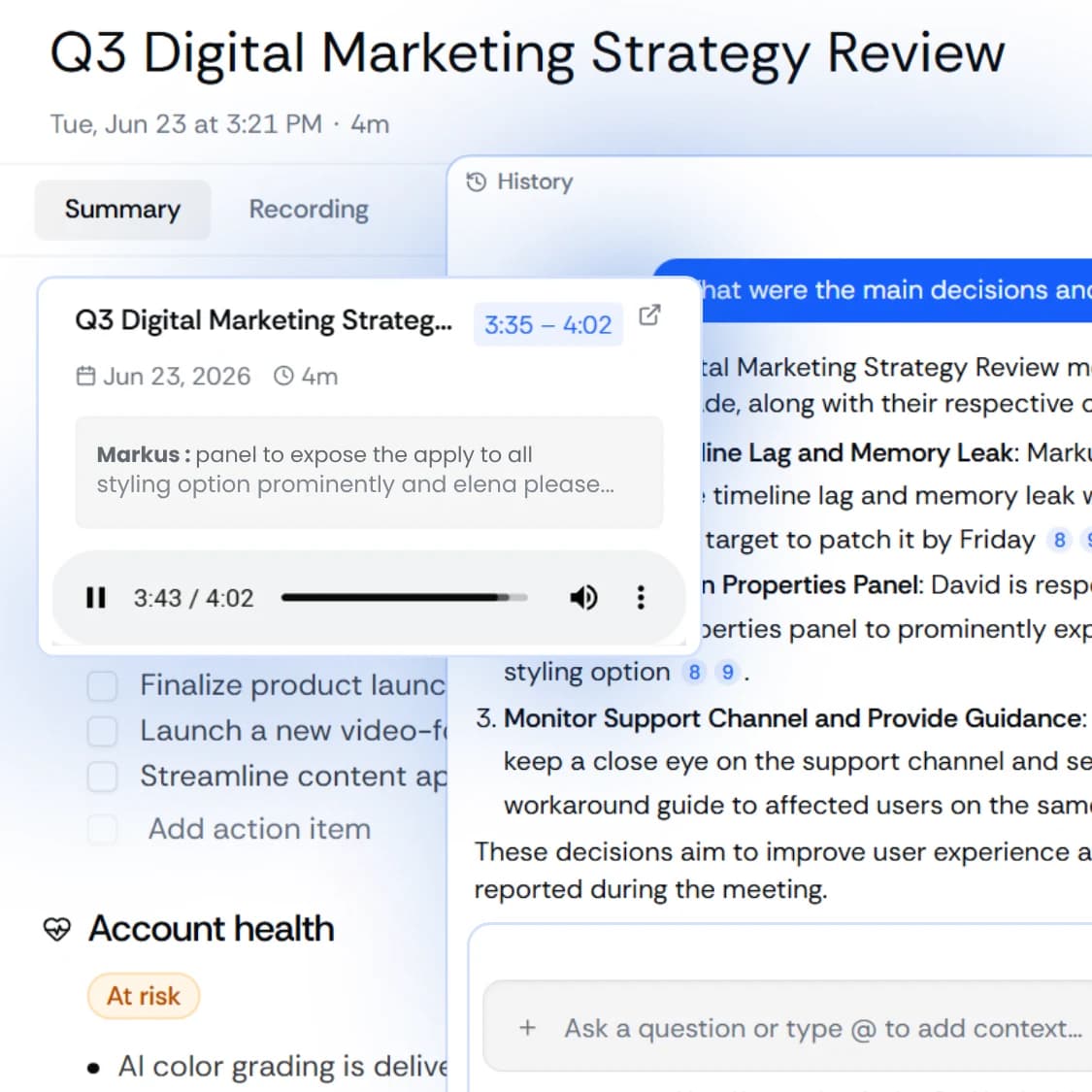The width and height of the screenshot is (1092, 1092).
Task: Pause the audio playback
Action: point(96,598)
